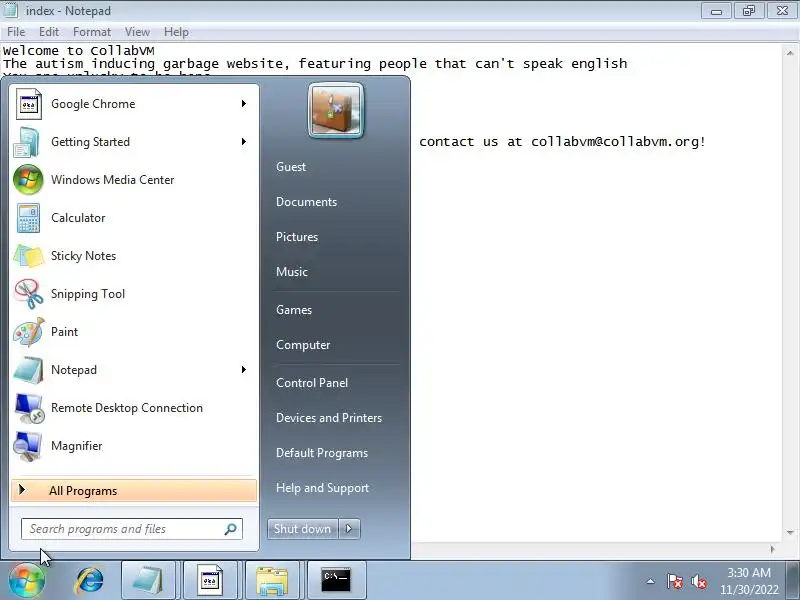Image resolution: width=800 pixels, height=600 pixels.
Task: Open Control Panel
Action: (312, 383)
